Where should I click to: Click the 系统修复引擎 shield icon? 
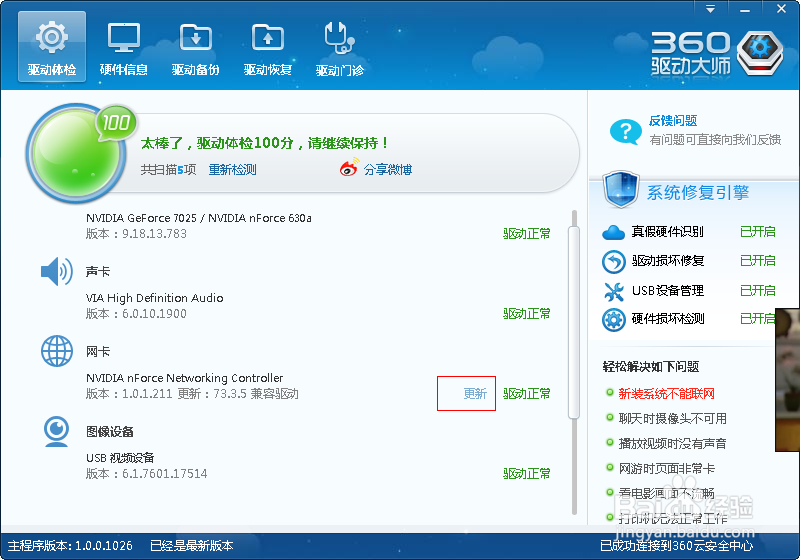click(621, 189)
